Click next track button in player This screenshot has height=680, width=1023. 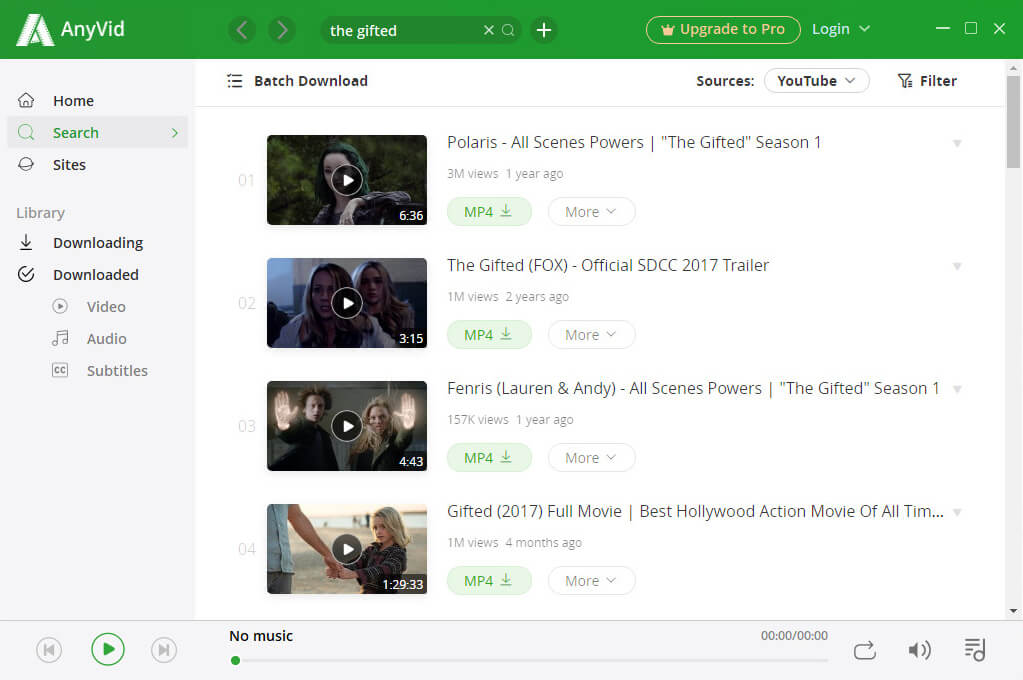click(164, 650)
